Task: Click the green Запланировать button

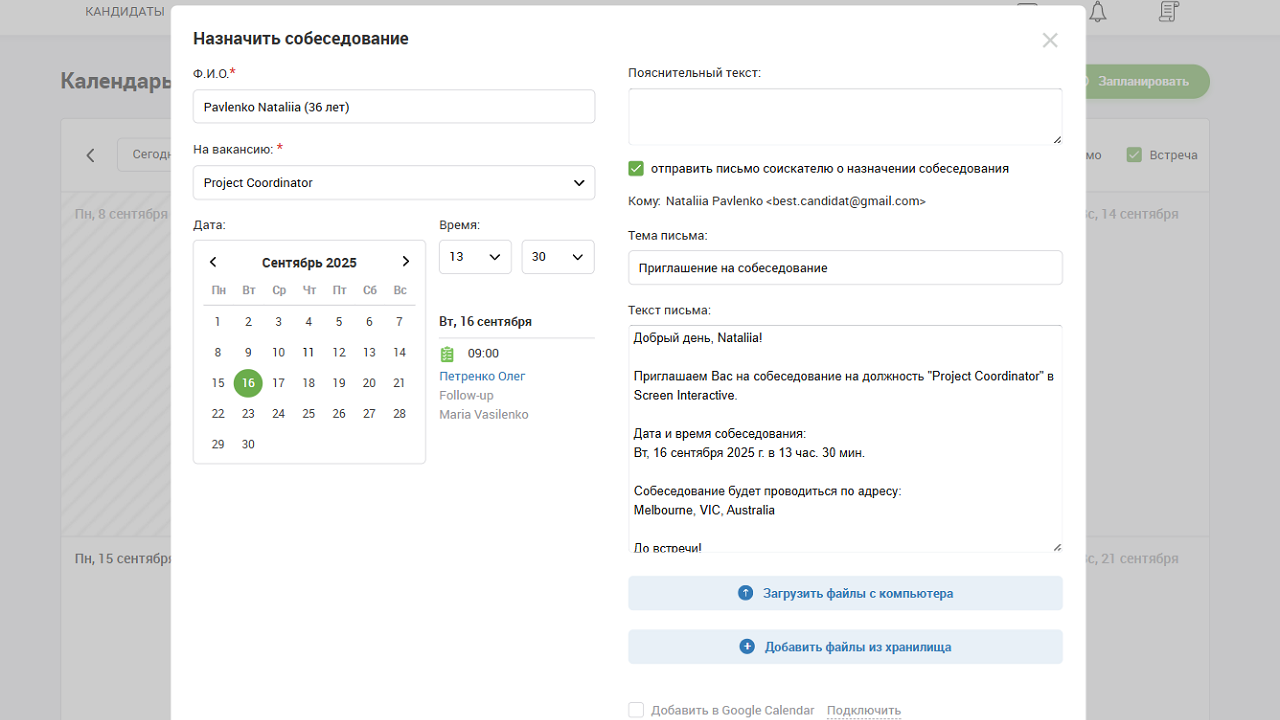Action: tap(1145, 81)
